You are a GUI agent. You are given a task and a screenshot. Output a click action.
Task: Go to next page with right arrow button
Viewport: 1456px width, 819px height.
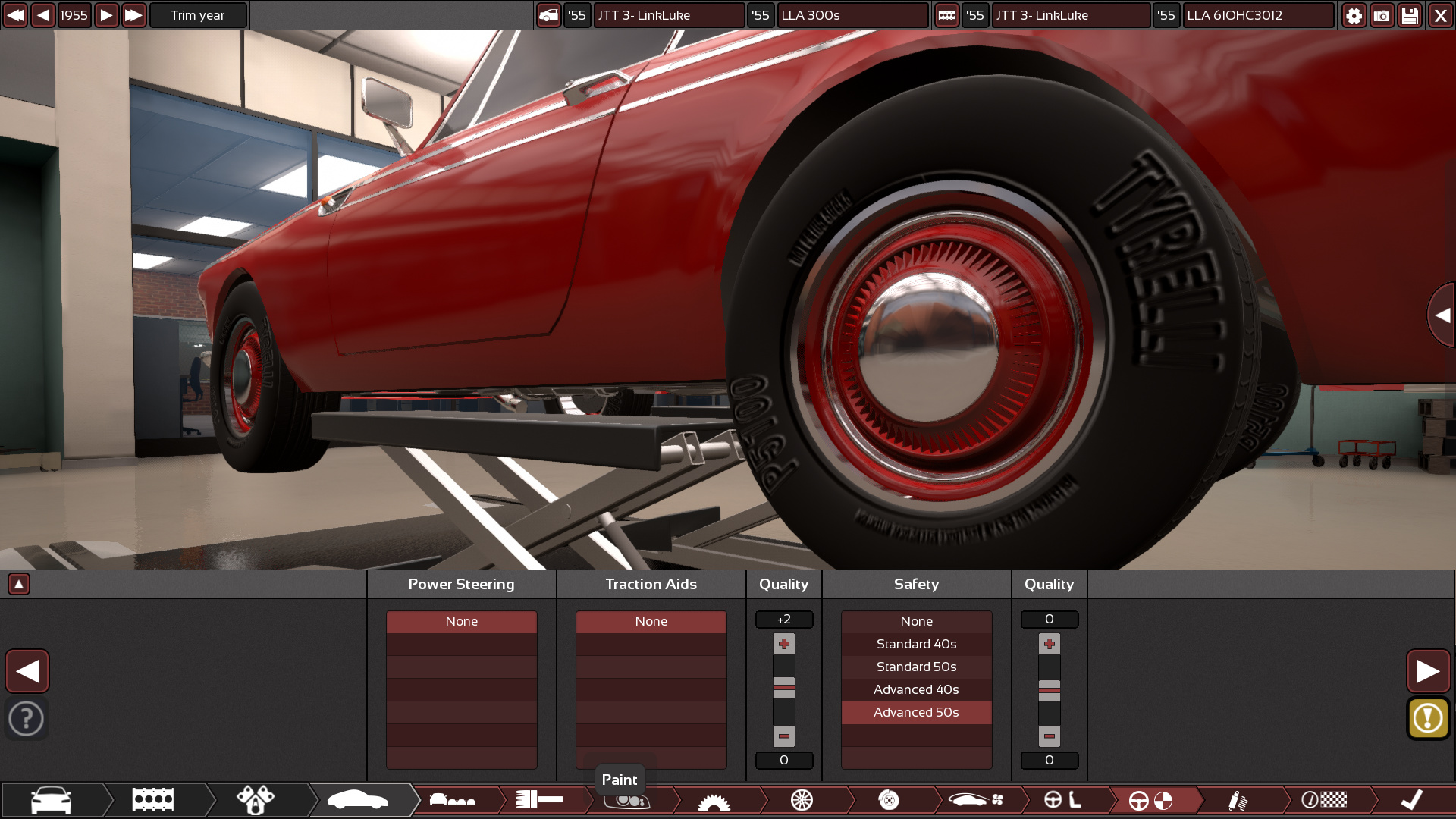point(1428,671)
